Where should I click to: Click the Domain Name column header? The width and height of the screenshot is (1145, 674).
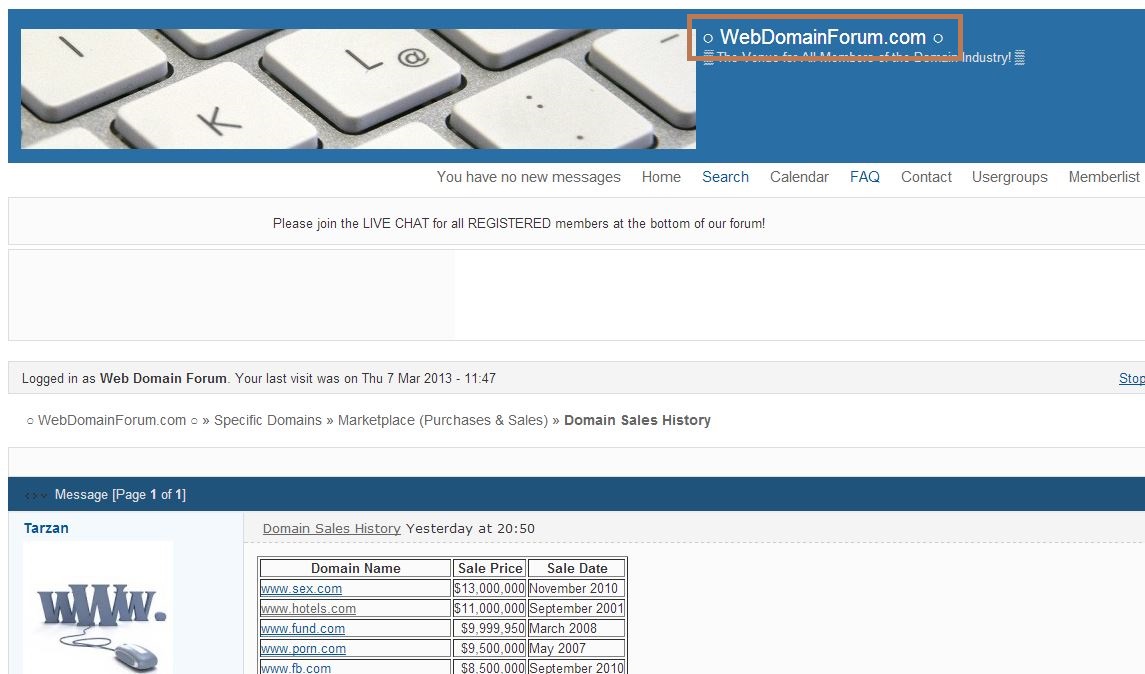[356, 568]
